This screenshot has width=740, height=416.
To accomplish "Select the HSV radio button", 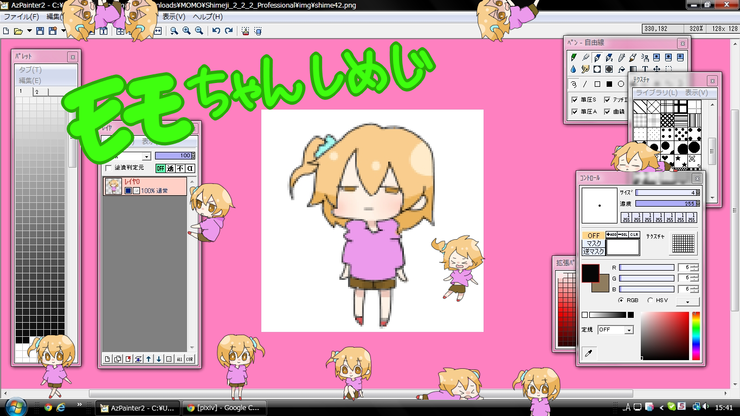I will (650, 300).
